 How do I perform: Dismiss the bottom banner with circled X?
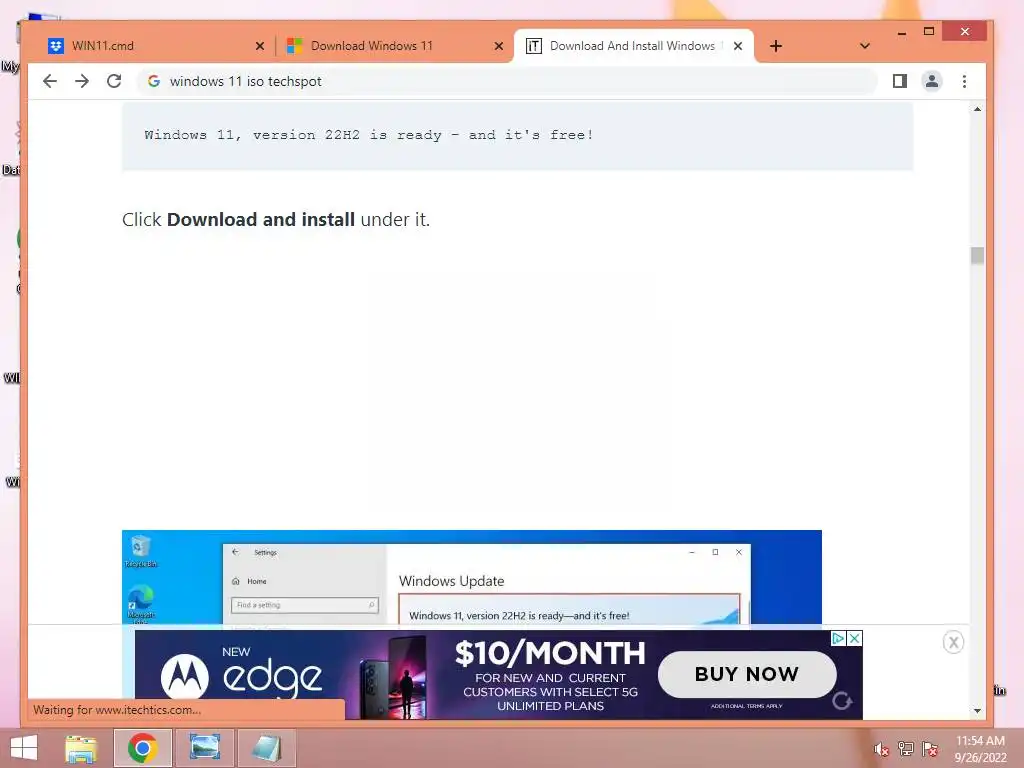[953, 643]
